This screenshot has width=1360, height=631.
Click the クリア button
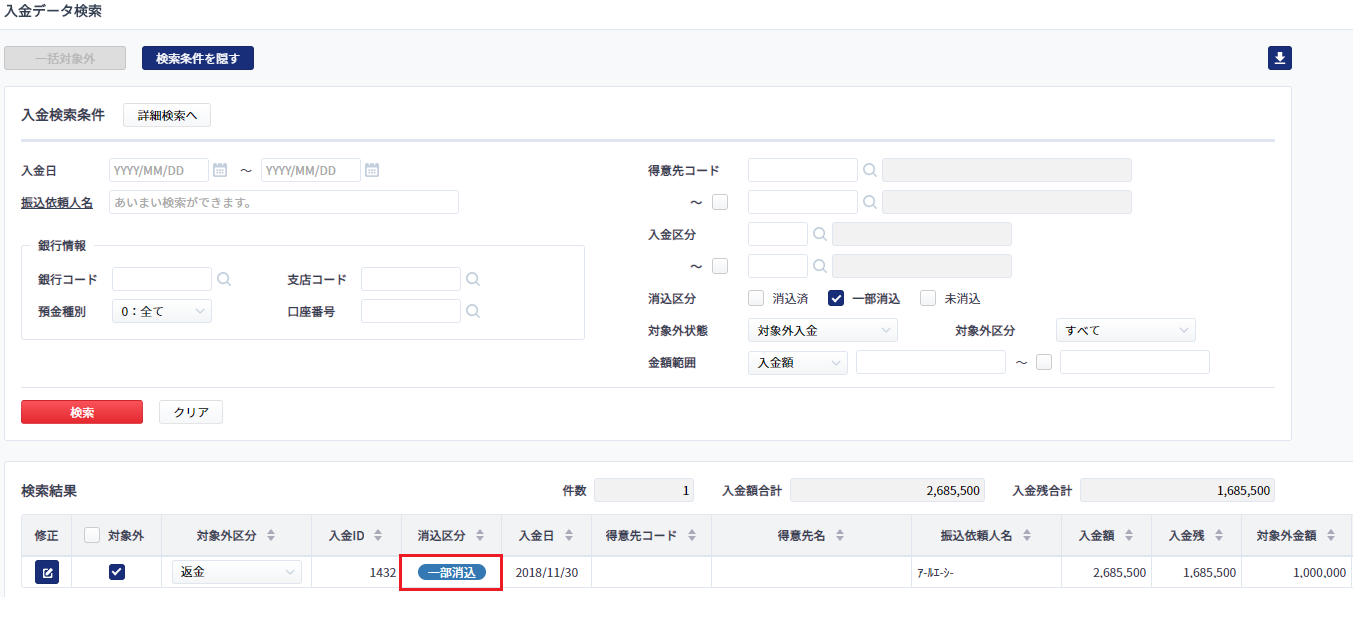(191, 412)
